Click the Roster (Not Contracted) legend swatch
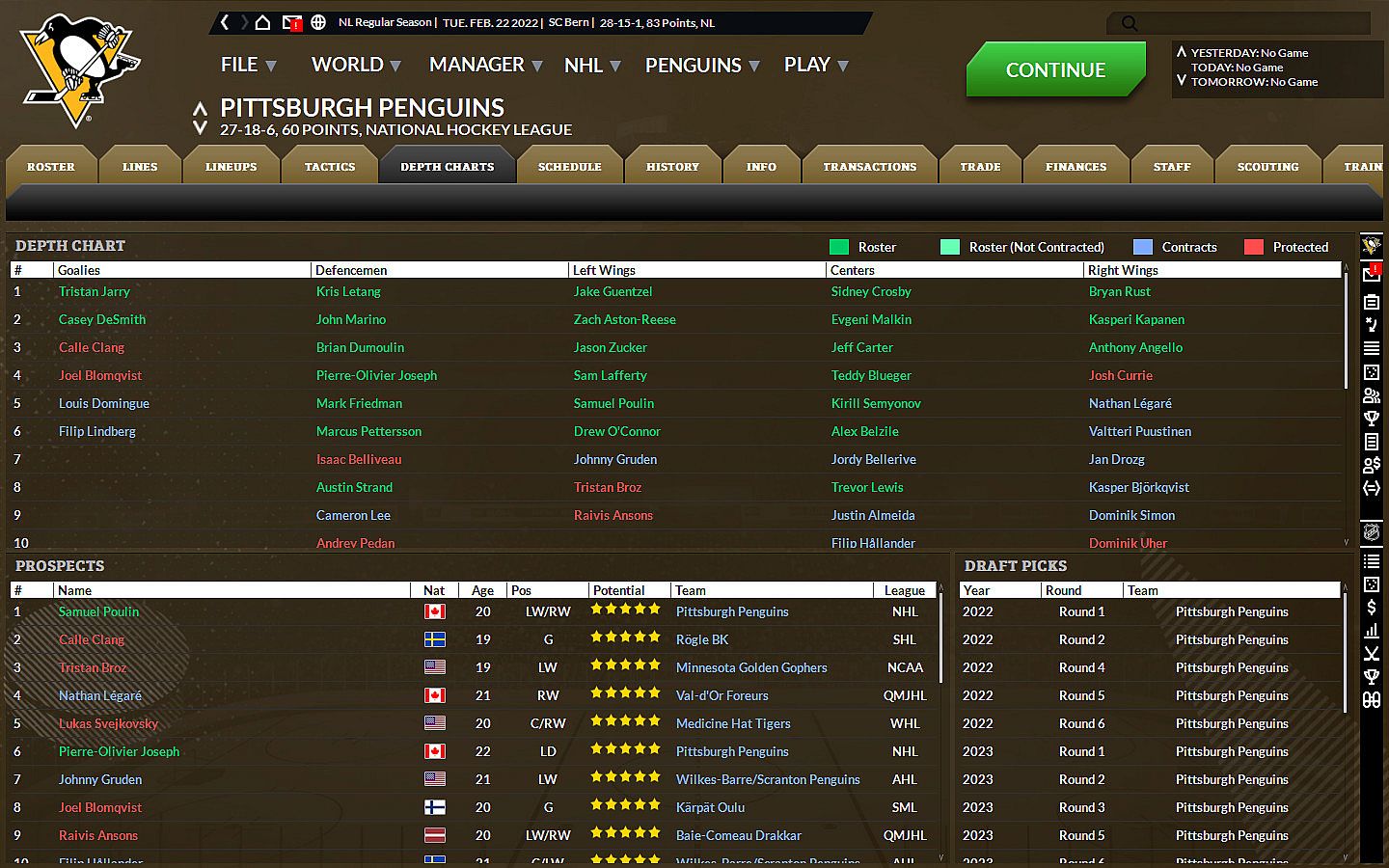1389x868 pixels. pos(950,247)
